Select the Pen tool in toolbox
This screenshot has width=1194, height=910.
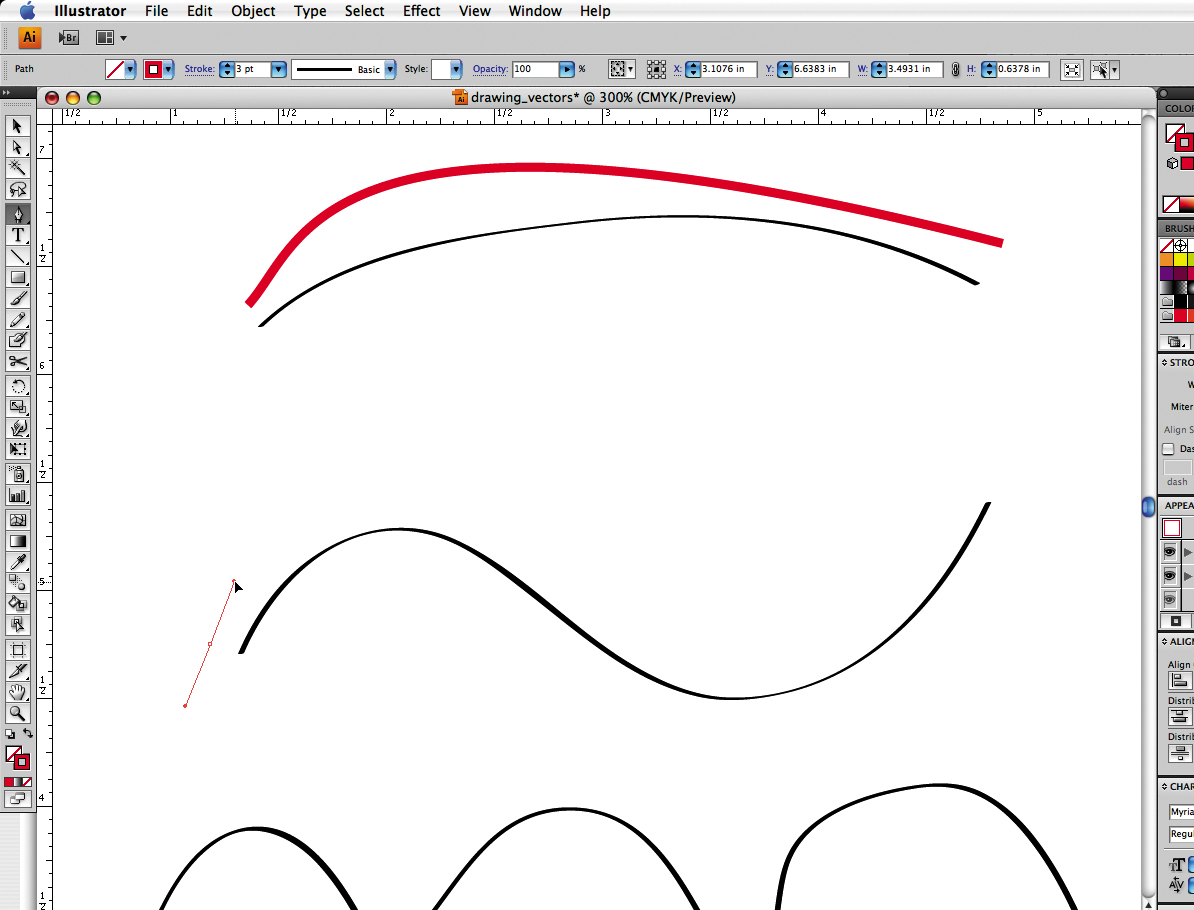tap(18, 214)
